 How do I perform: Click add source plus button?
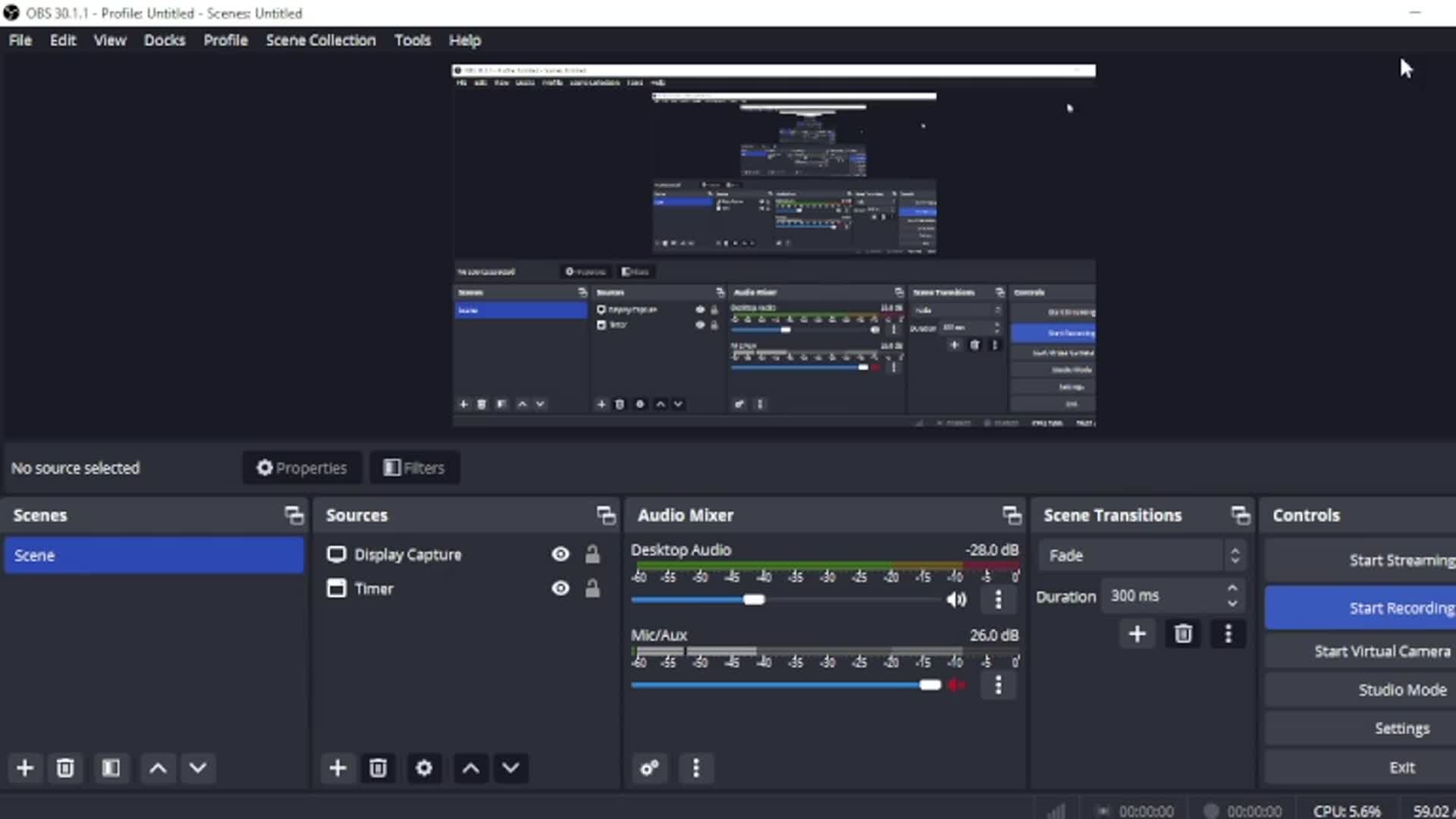337,768
